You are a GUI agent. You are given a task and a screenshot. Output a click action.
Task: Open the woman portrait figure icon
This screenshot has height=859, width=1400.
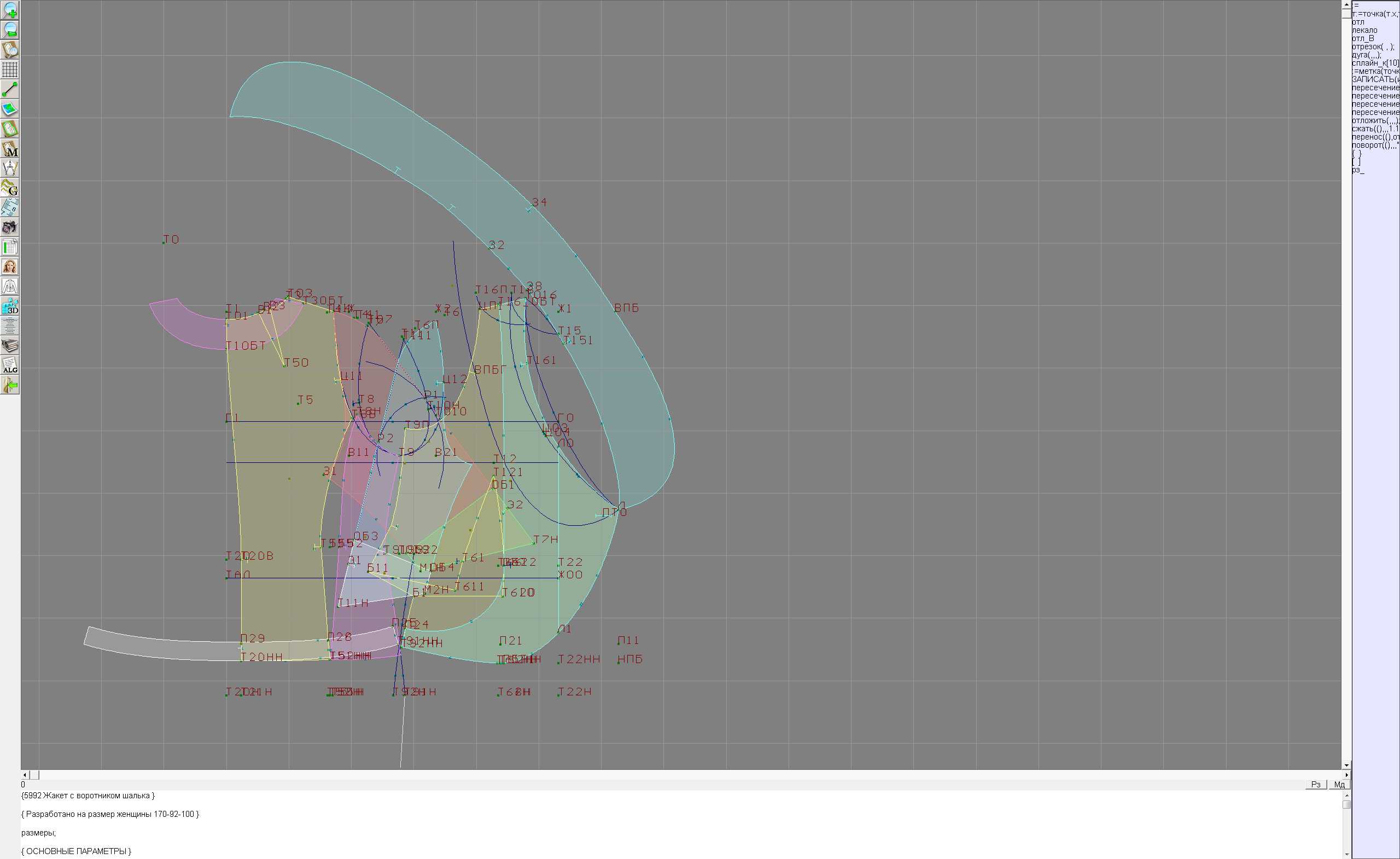tap(10, 266)
